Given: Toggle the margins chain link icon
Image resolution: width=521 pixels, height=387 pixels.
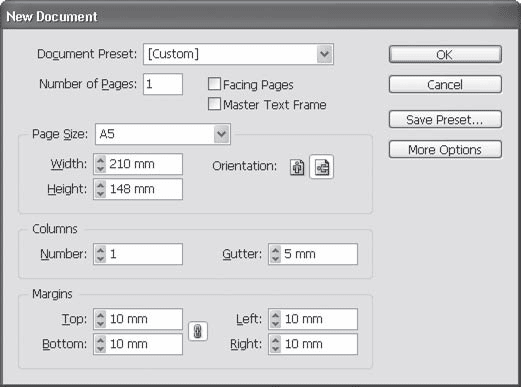Looking at the screenshot, I should click(198, 331).
